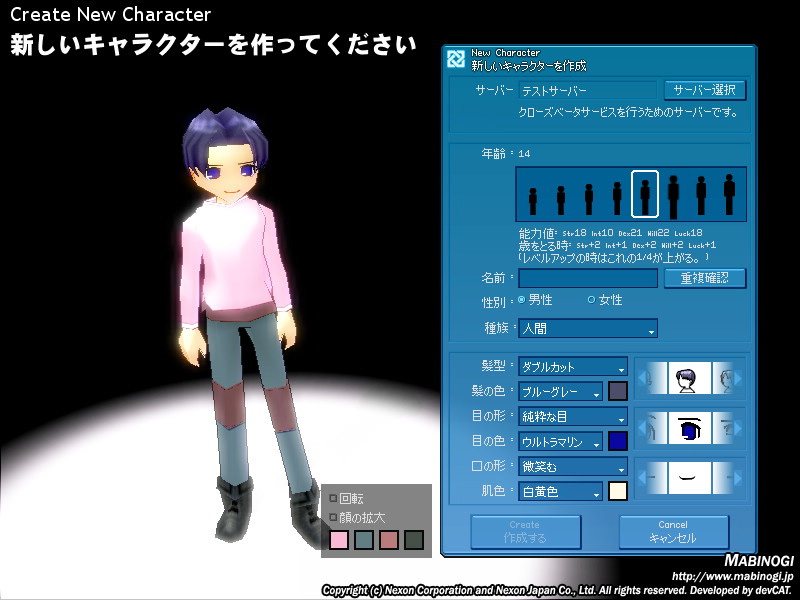Click the current hairstyle preview thumbnail
This screenshot has width=800, height=600.
tap(689, 379)
